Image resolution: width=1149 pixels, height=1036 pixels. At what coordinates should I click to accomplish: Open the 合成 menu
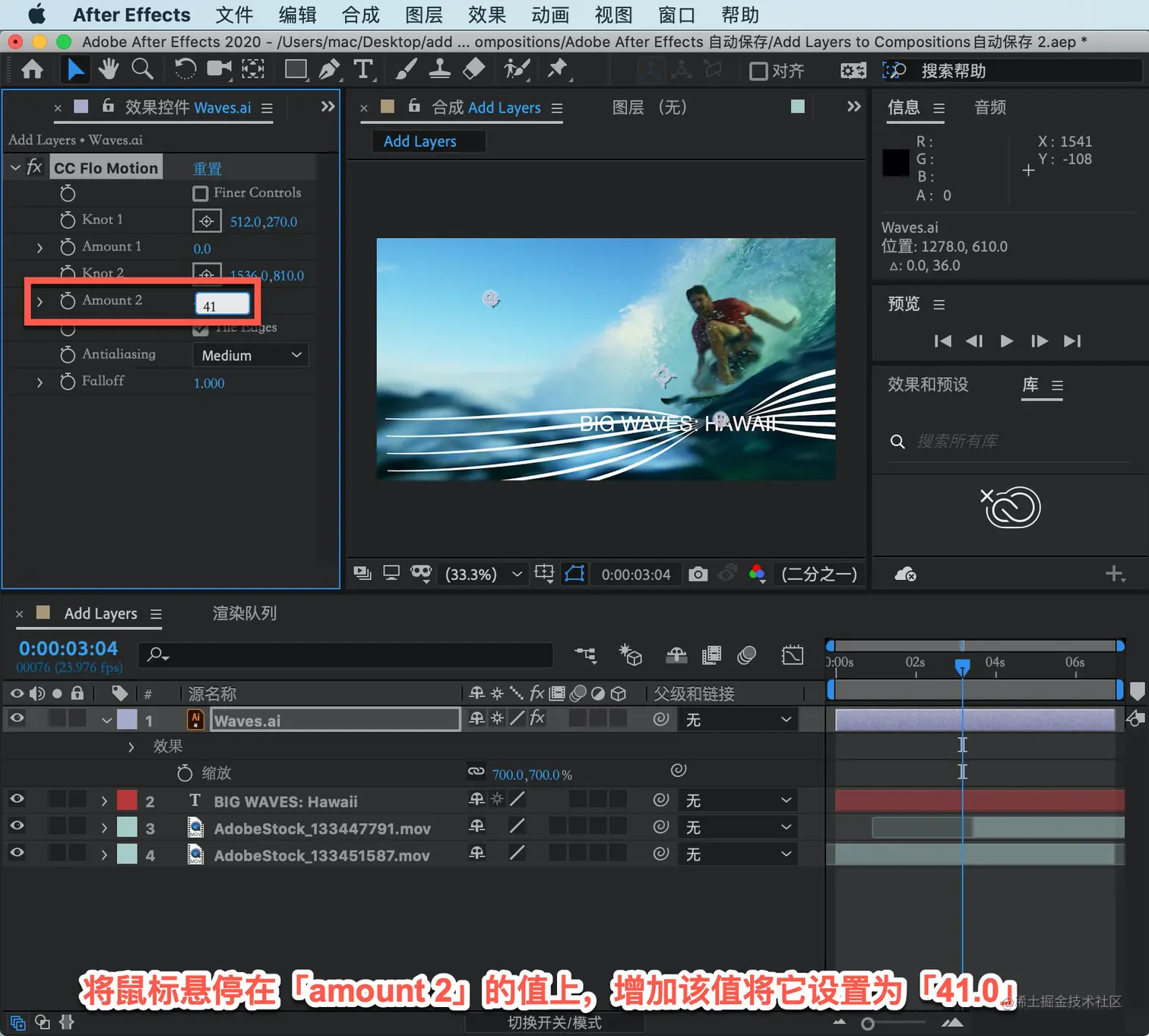360,15
